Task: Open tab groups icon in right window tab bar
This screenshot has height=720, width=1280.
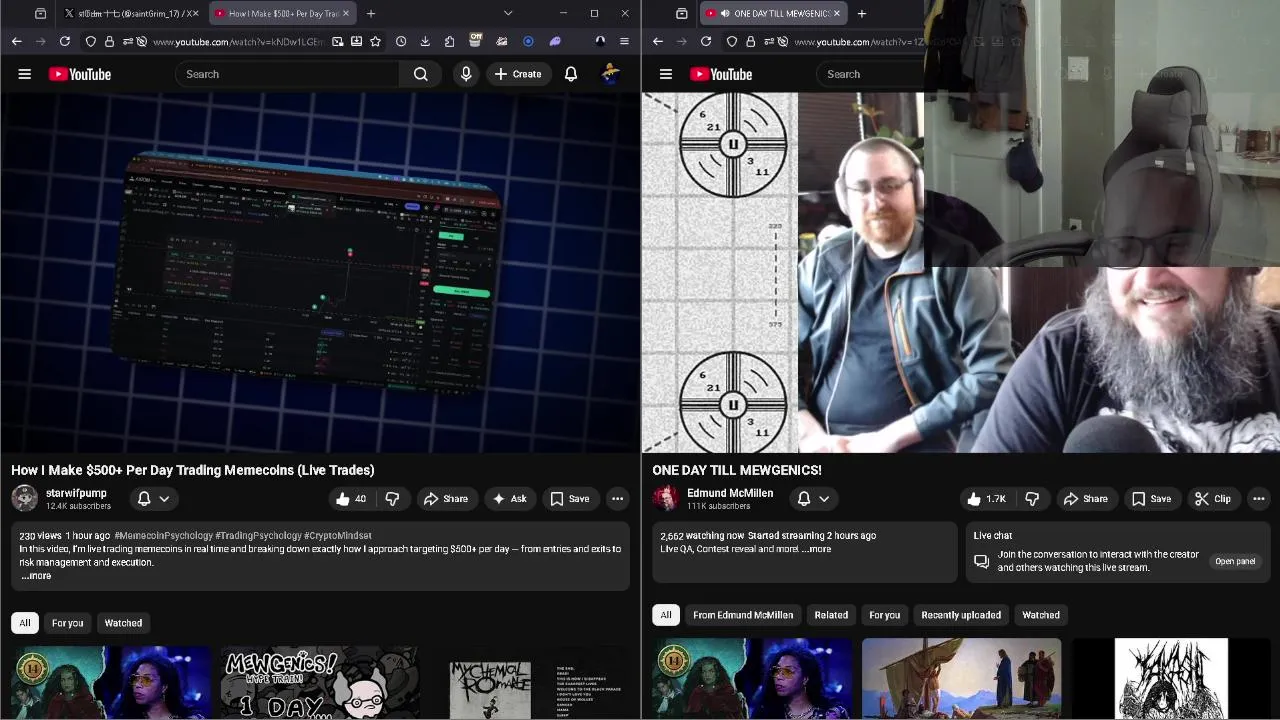Action: tap(682, 13)
